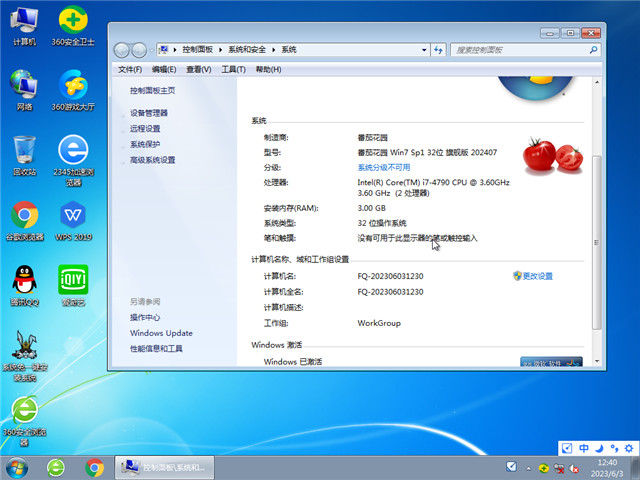Open IME settings gear icon
This screenshot has width=640, height=480.
click(629, 448)
